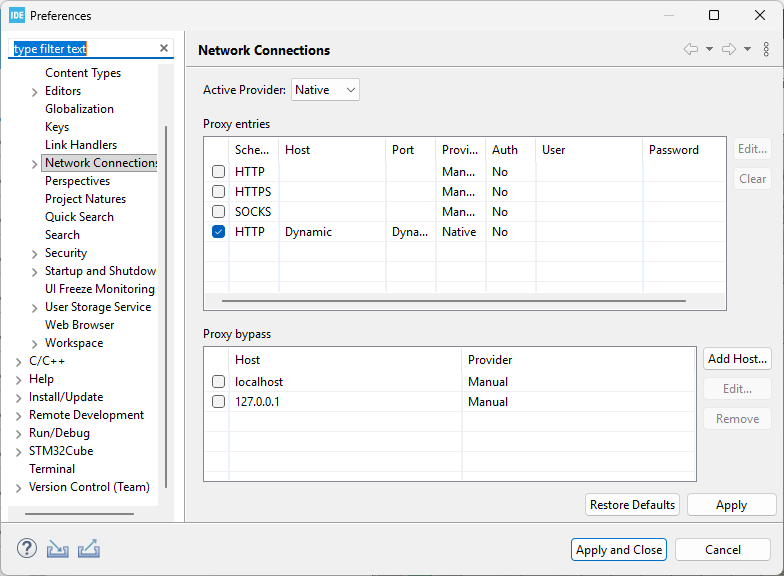
Task: Expand the Install/Update node
Action: pos(18,398)
